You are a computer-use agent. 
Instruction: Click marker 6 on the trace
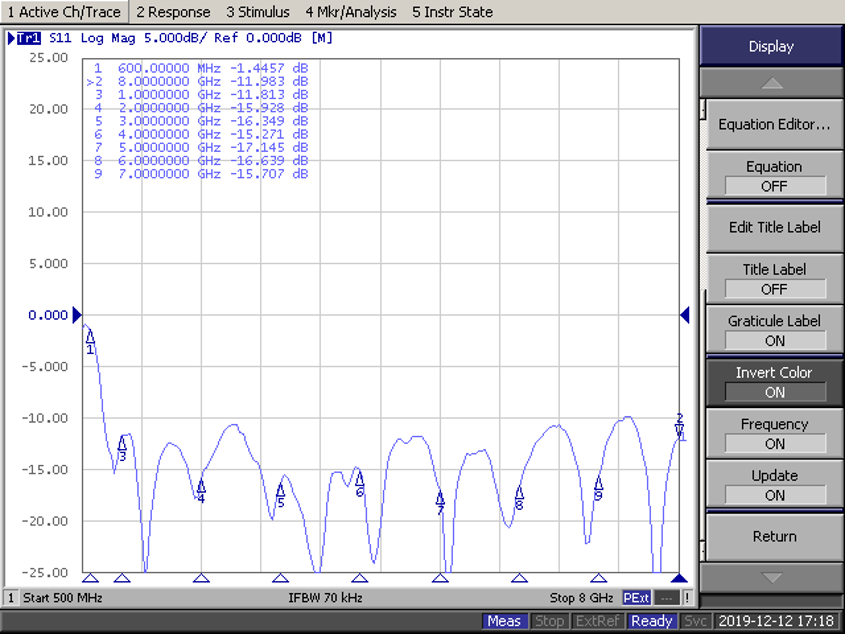coord(359,484)
